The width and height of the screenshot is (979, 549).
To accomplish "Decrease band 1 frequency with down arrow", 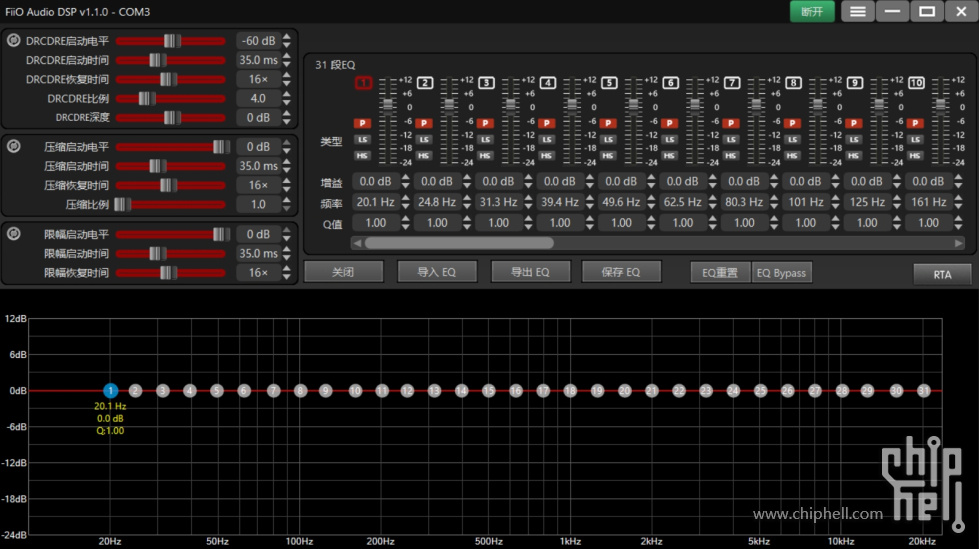I will 406,206.
